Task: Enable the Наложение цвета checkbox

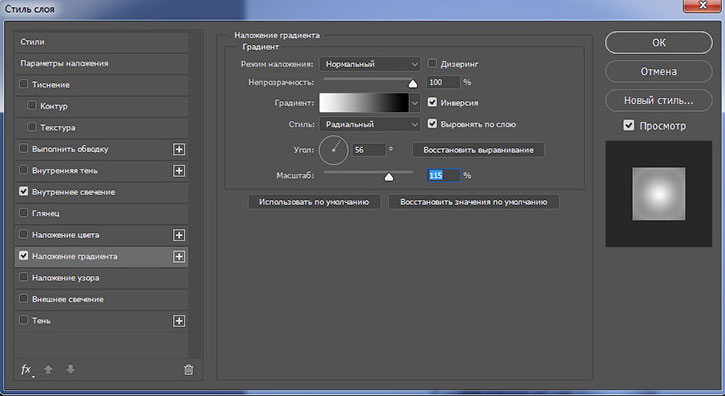Action: coord(24,234)
